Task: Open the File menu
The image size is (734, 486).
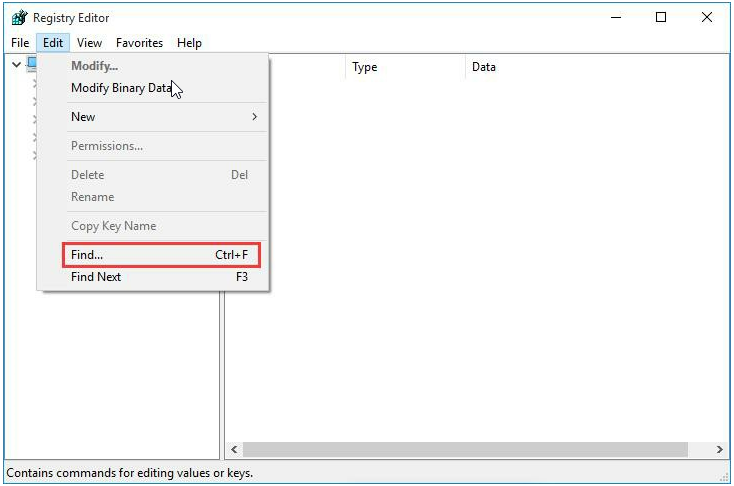Action: click(x=20, y=43)
